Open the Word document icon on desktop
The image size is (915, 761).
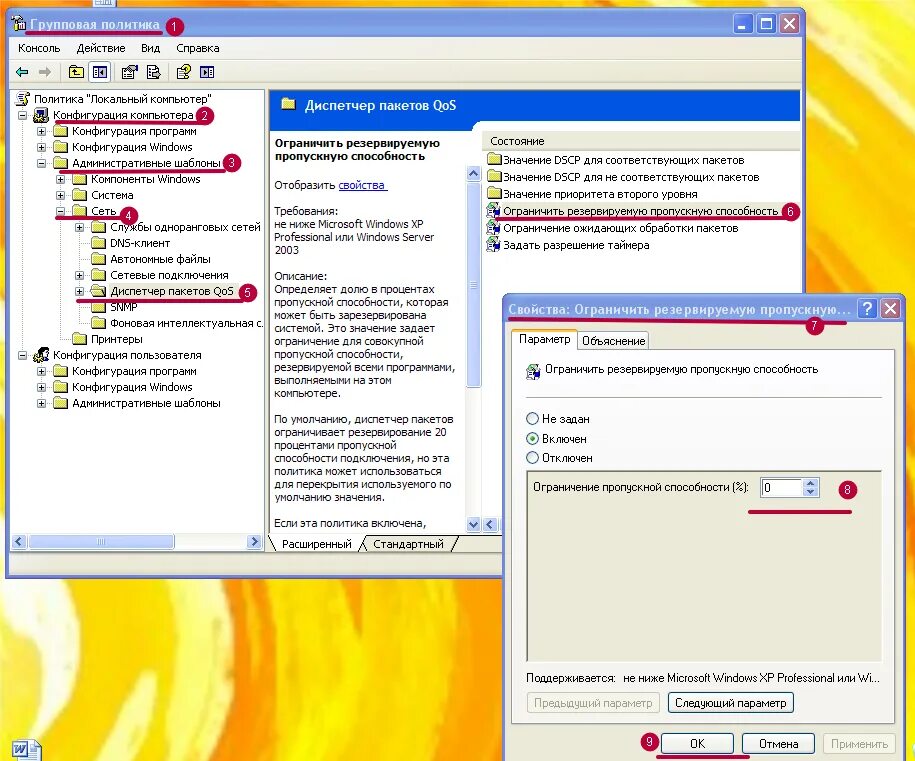(x=25, y=749)
